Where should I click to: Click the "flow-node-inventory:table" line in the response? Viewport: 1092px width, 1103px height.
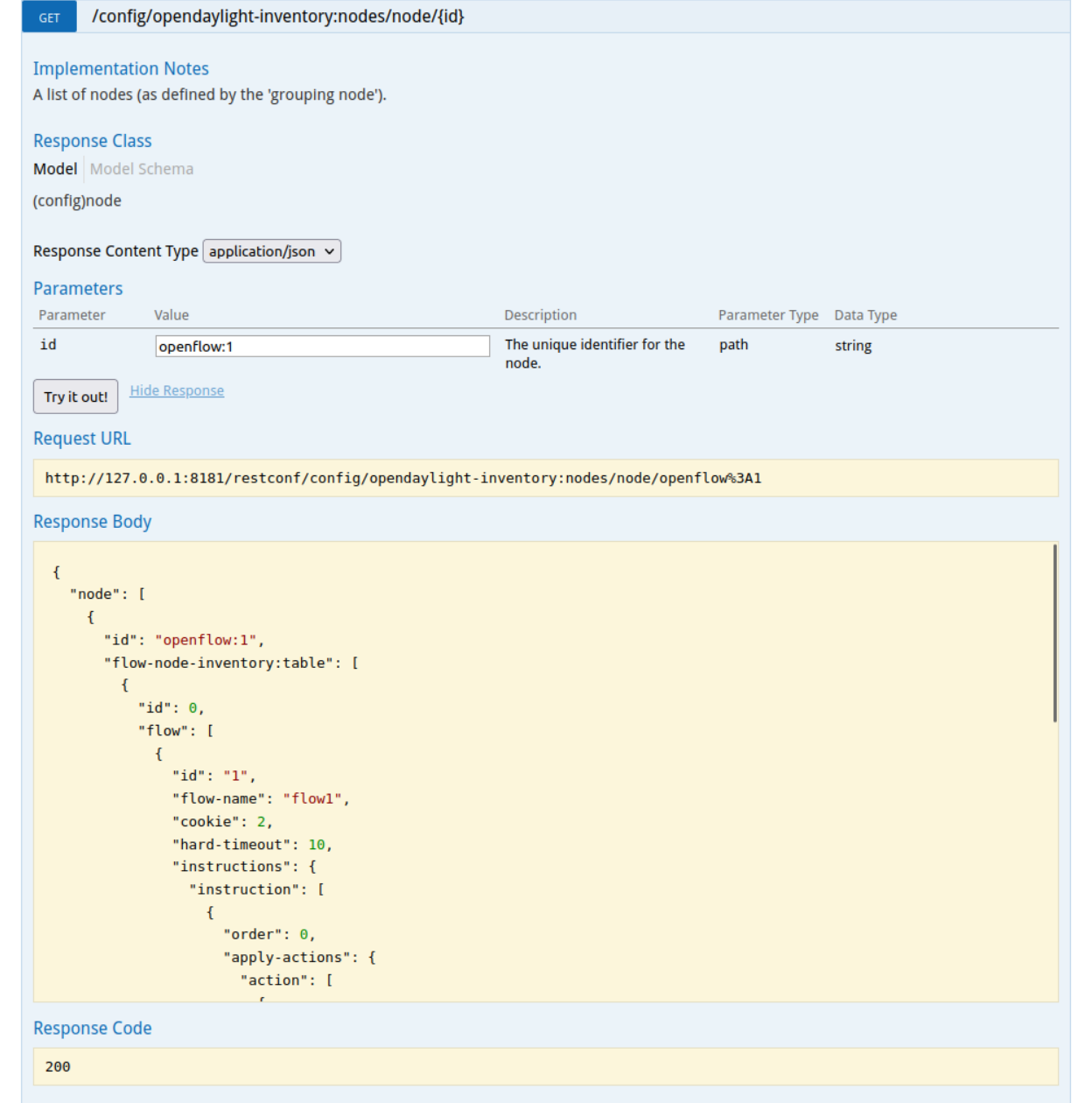tap(231, 663)
